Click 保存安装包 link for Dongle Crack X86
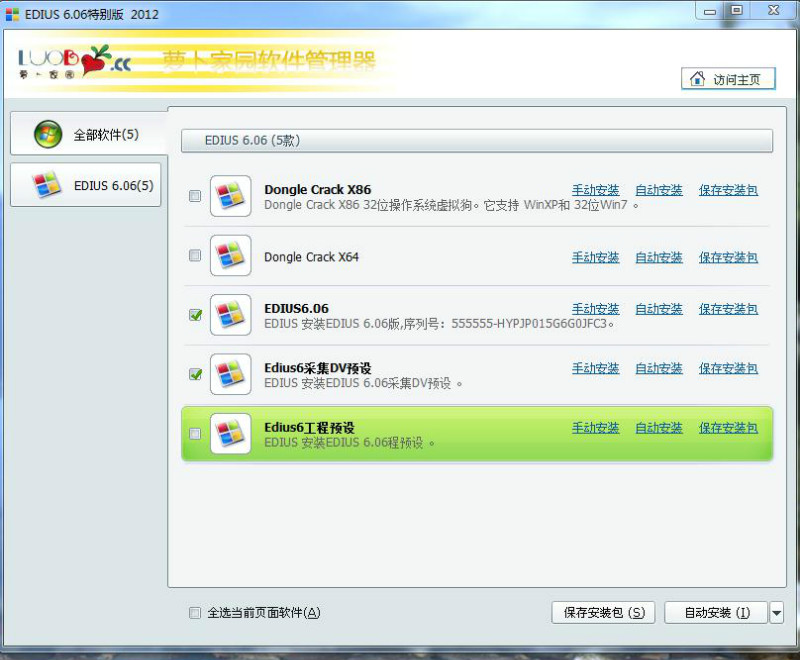This screenshot has height=660, width=800. [x=728, y=190]
